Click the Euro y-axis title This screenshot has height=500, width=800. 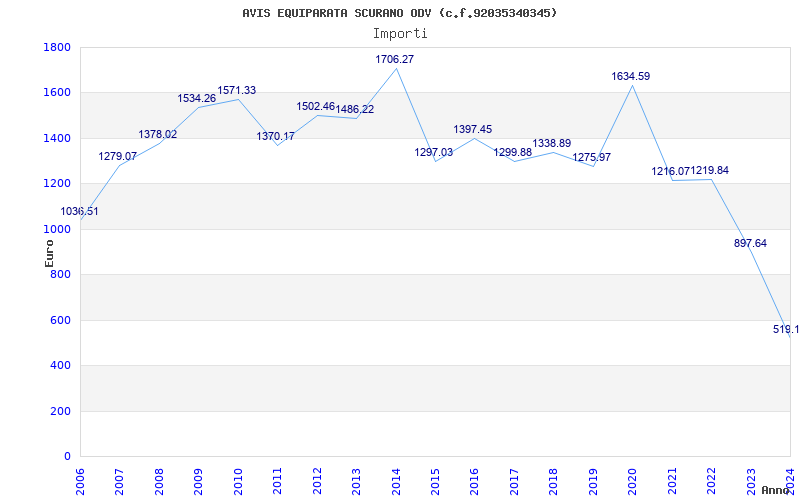tap(49, 253)
